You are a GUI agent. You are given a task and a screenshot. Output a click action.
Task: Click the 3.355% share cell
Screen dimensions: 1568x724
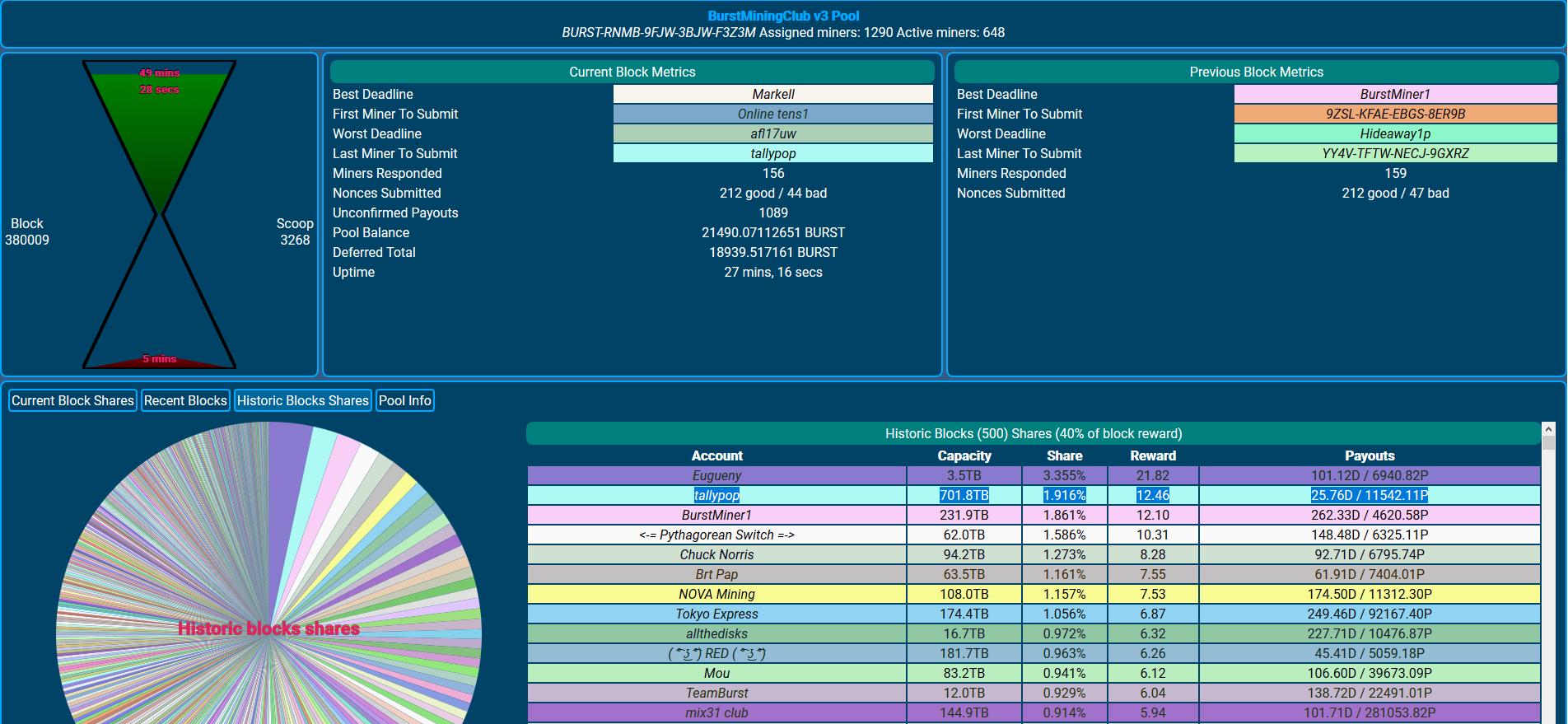(x=1065, y=475)
